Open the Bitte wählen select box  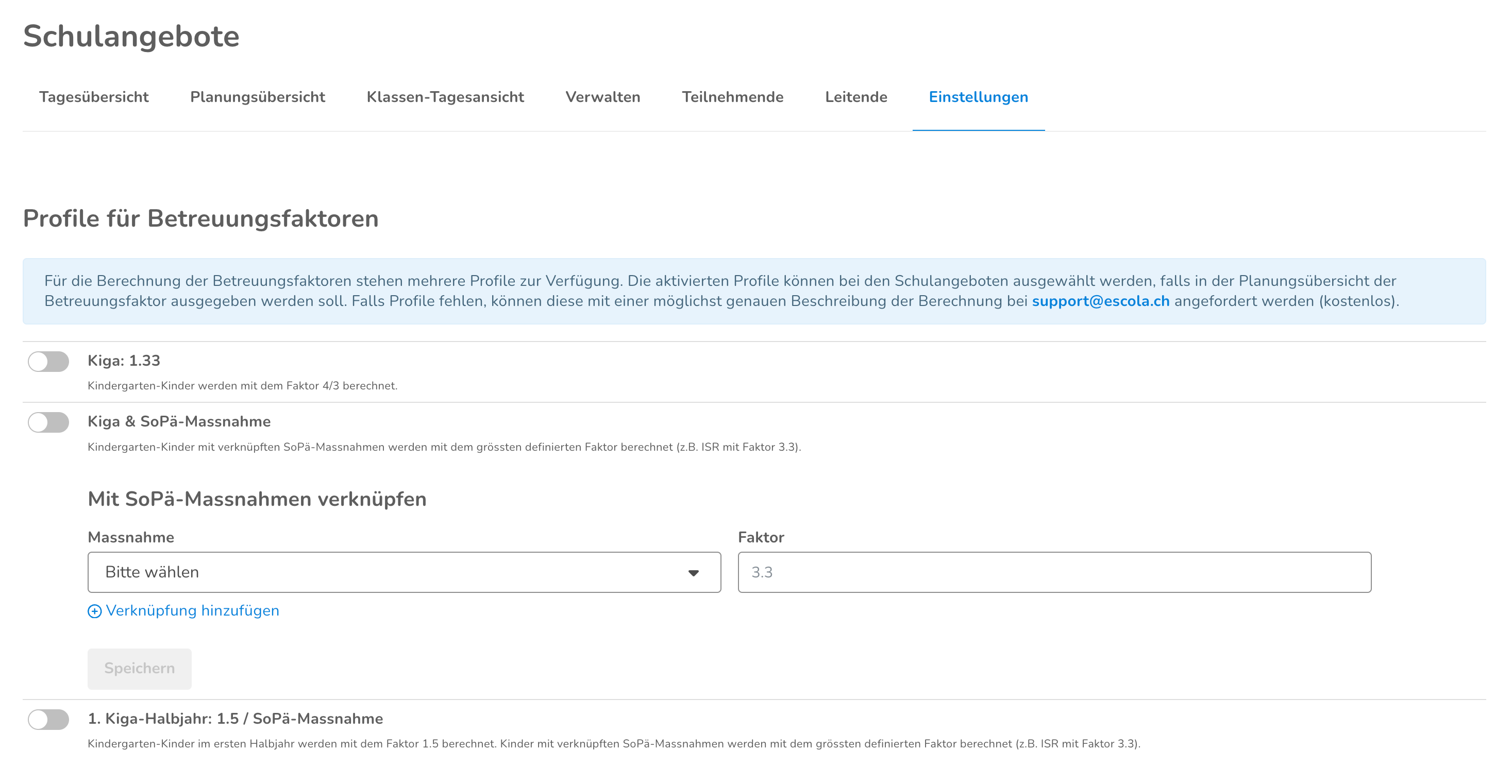(x=404, y=572)
